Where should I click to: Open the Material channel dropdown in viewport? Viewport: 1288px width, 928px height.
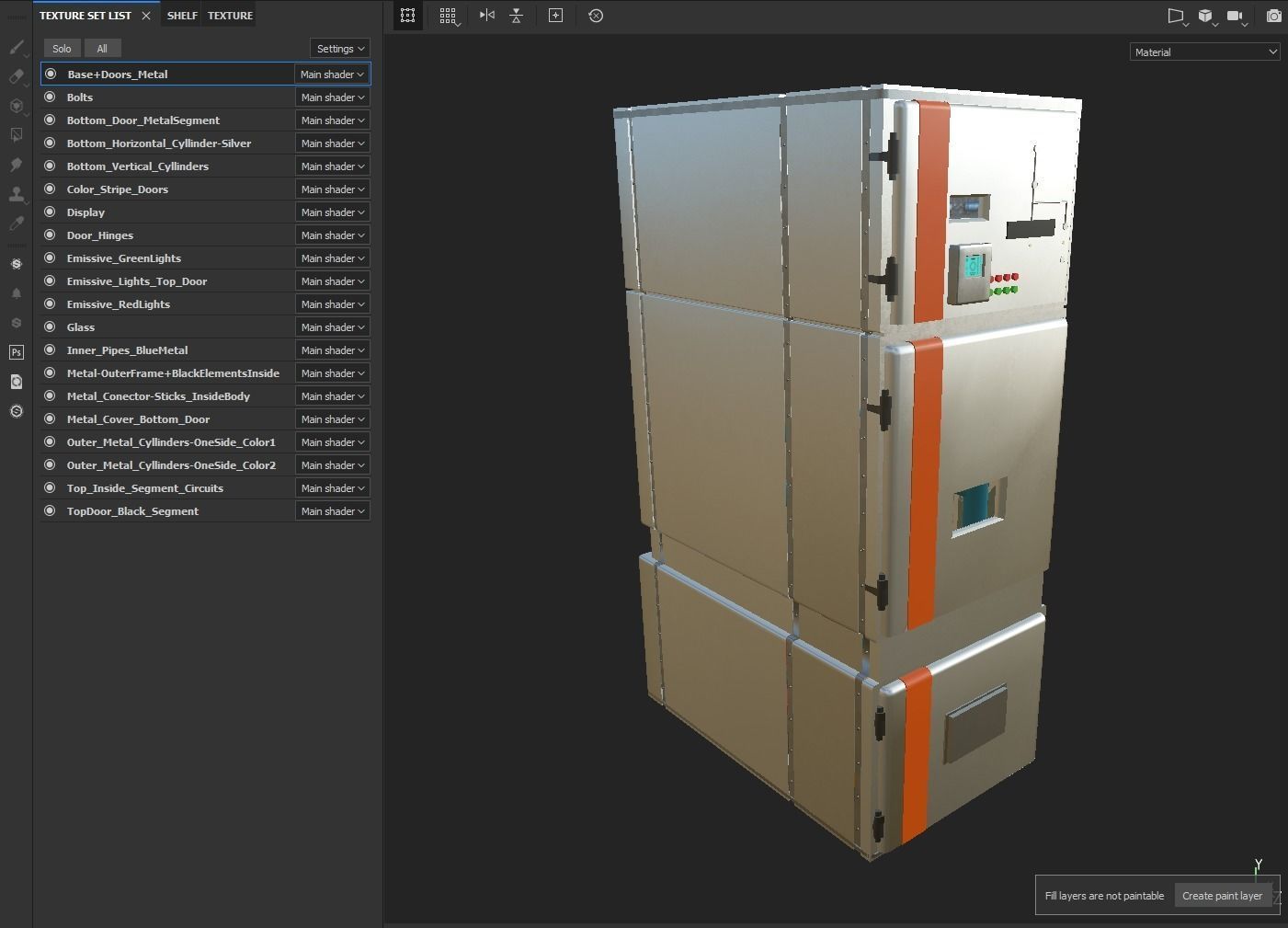[x=1204, y=52]
